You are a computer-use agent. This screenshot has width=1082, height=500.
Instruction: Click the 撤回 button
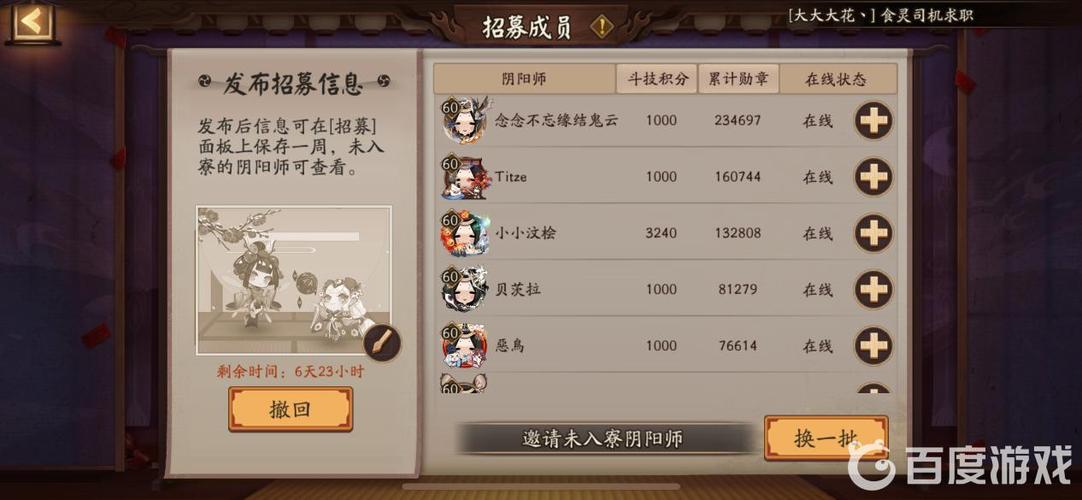[x=291, y=409]
